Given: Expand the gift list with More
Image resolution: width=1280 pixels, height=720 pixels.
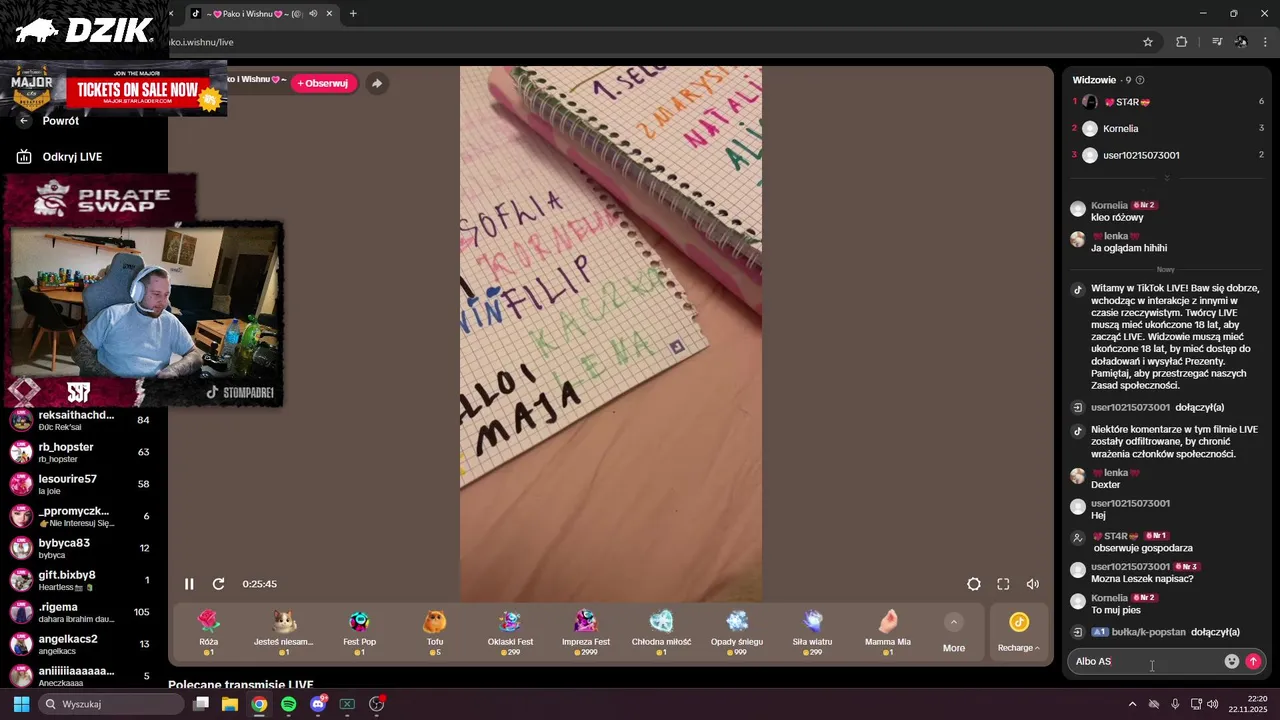Looking at the screenshot, I should point(954,634).
